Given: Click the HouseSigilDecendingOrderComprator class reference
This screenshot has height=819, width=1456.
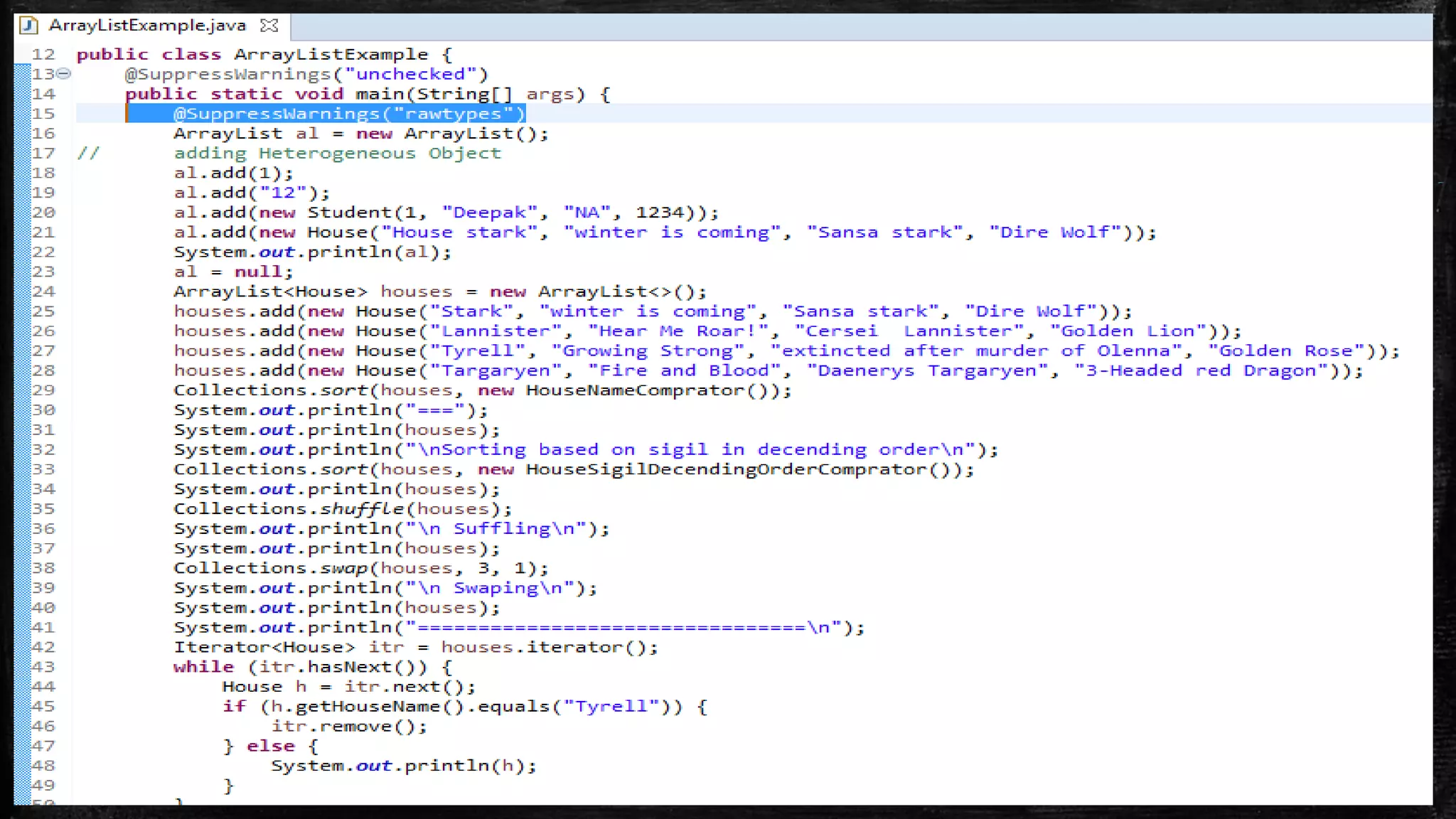Looking at the screenshot, I should 727,469.
